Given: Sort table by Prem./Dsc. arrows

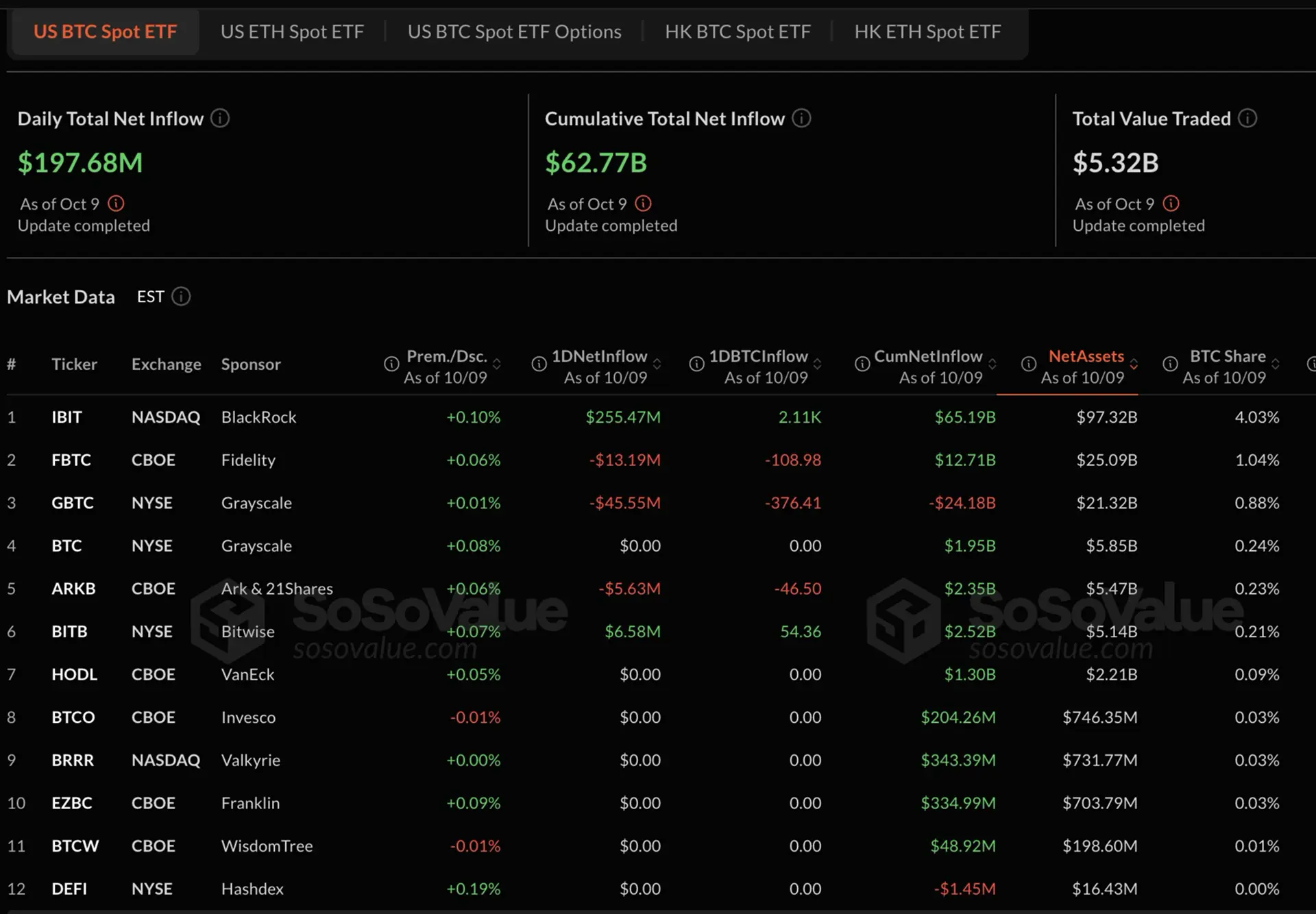Looking at the screenshot, I should coord(497,364).
